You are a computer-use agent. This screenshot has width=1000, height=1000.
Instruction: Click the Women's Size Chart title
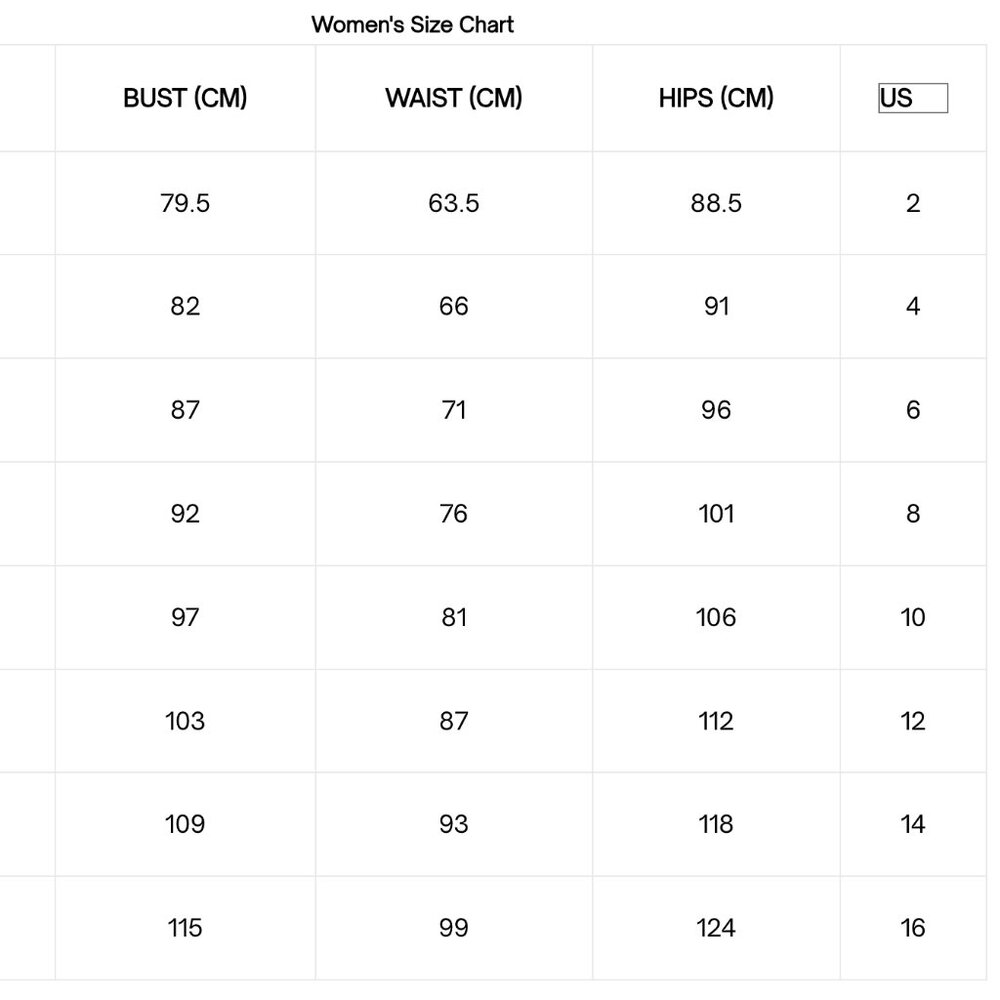point(412,24)
